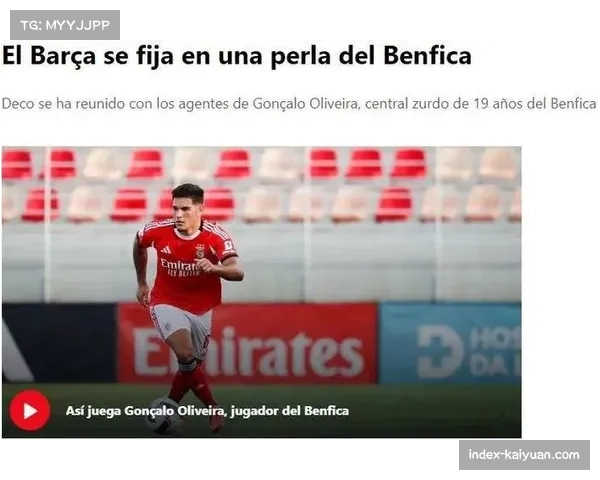This screenshot has width=600, height=480.
Task: Click the sleeve badge on the player's arm
Action: pos(229,246)
